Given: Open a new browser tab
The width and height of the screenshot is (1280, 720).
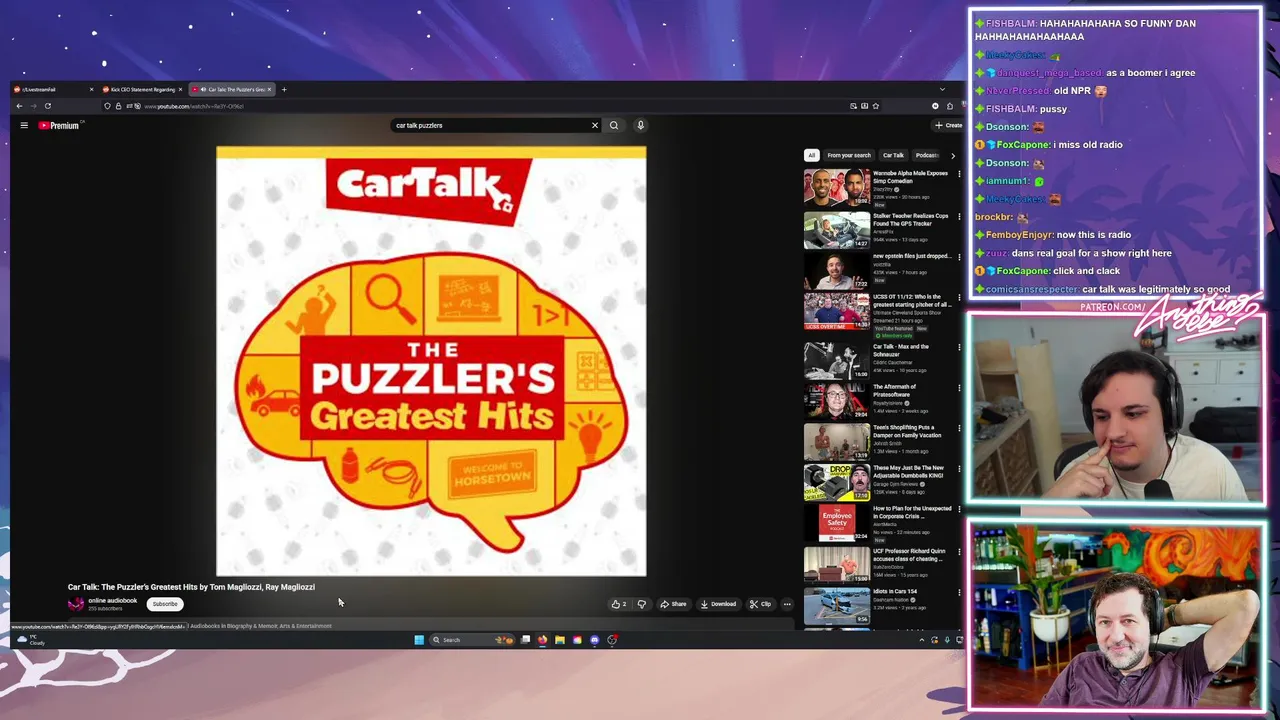Looking at the screenshot, I should tap(284, 90).
